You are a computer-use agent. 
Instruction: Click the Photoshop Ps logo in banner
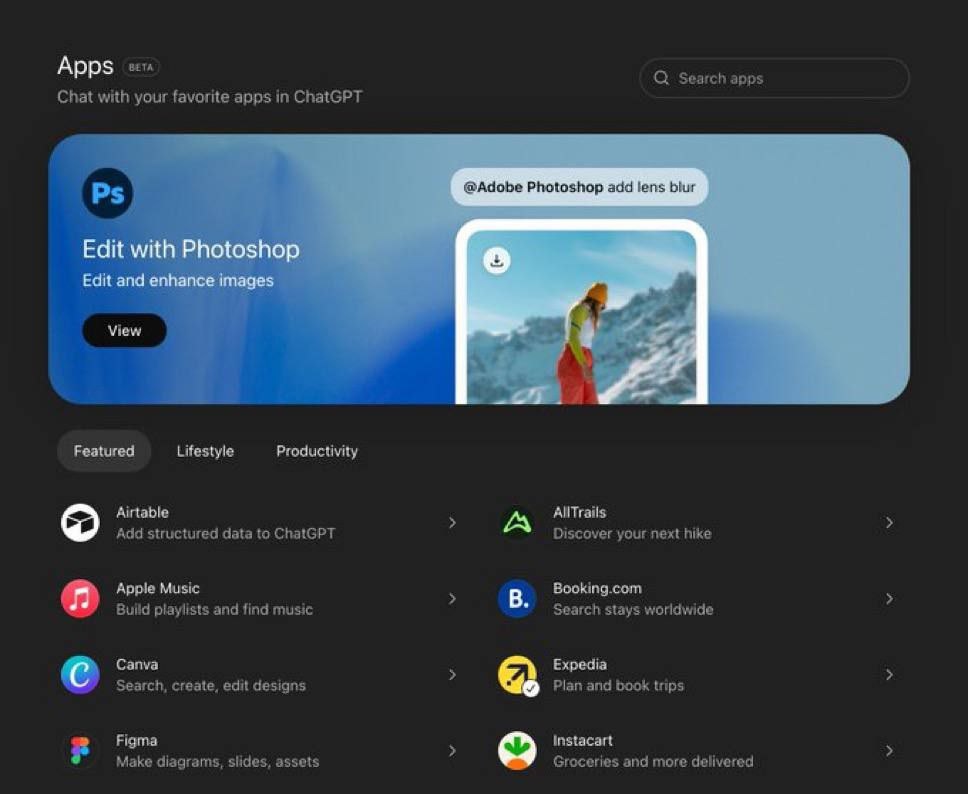(107, 193)
